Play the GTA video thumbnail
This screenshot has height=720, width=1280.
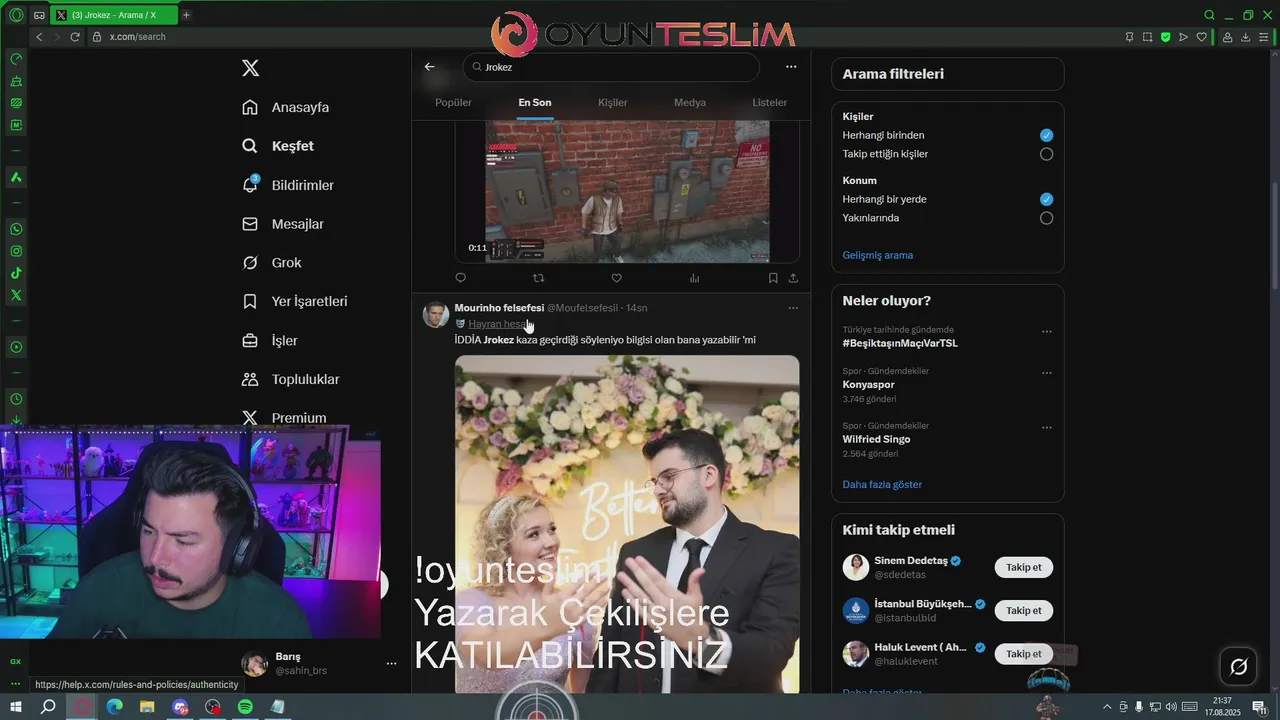(x=627, y=191)
